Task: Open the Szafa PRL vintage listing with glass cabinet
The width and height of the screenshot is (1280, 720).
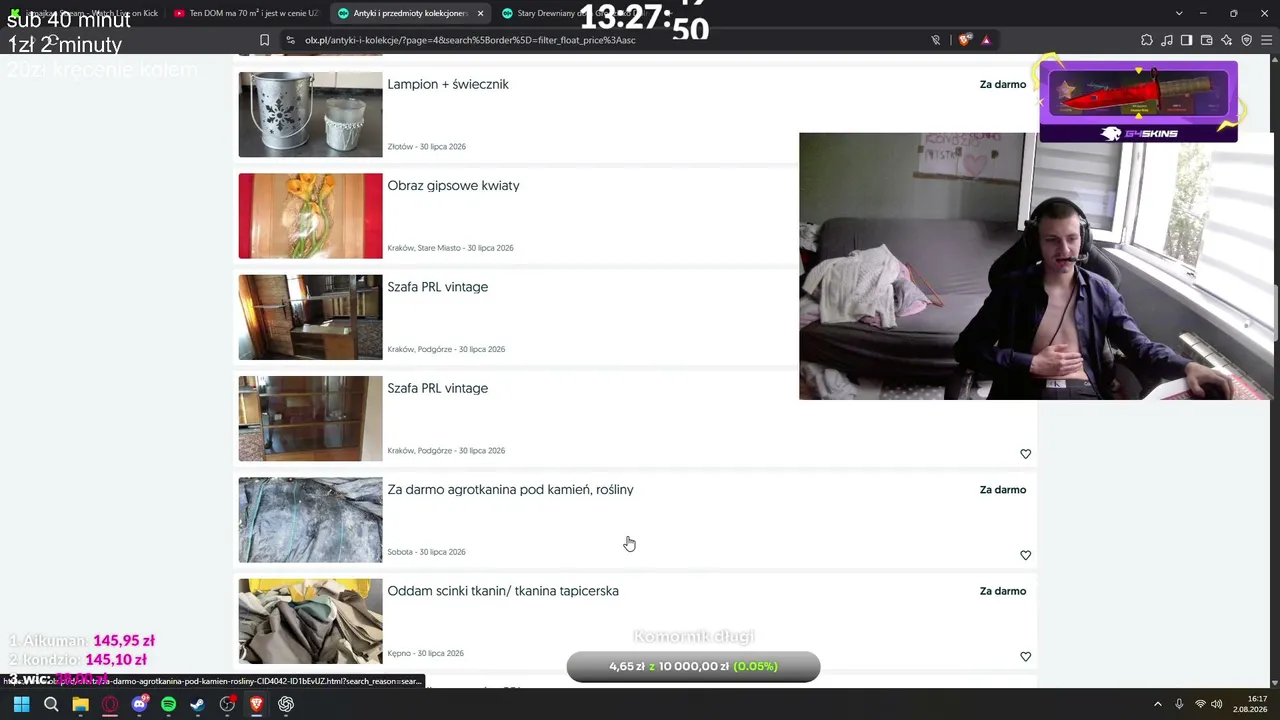Action: click(437, 388)
